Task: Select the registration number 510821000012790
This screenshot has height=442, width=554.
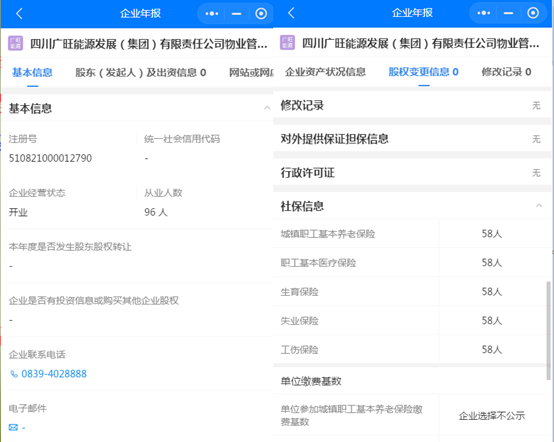Action: pos(50,158)
